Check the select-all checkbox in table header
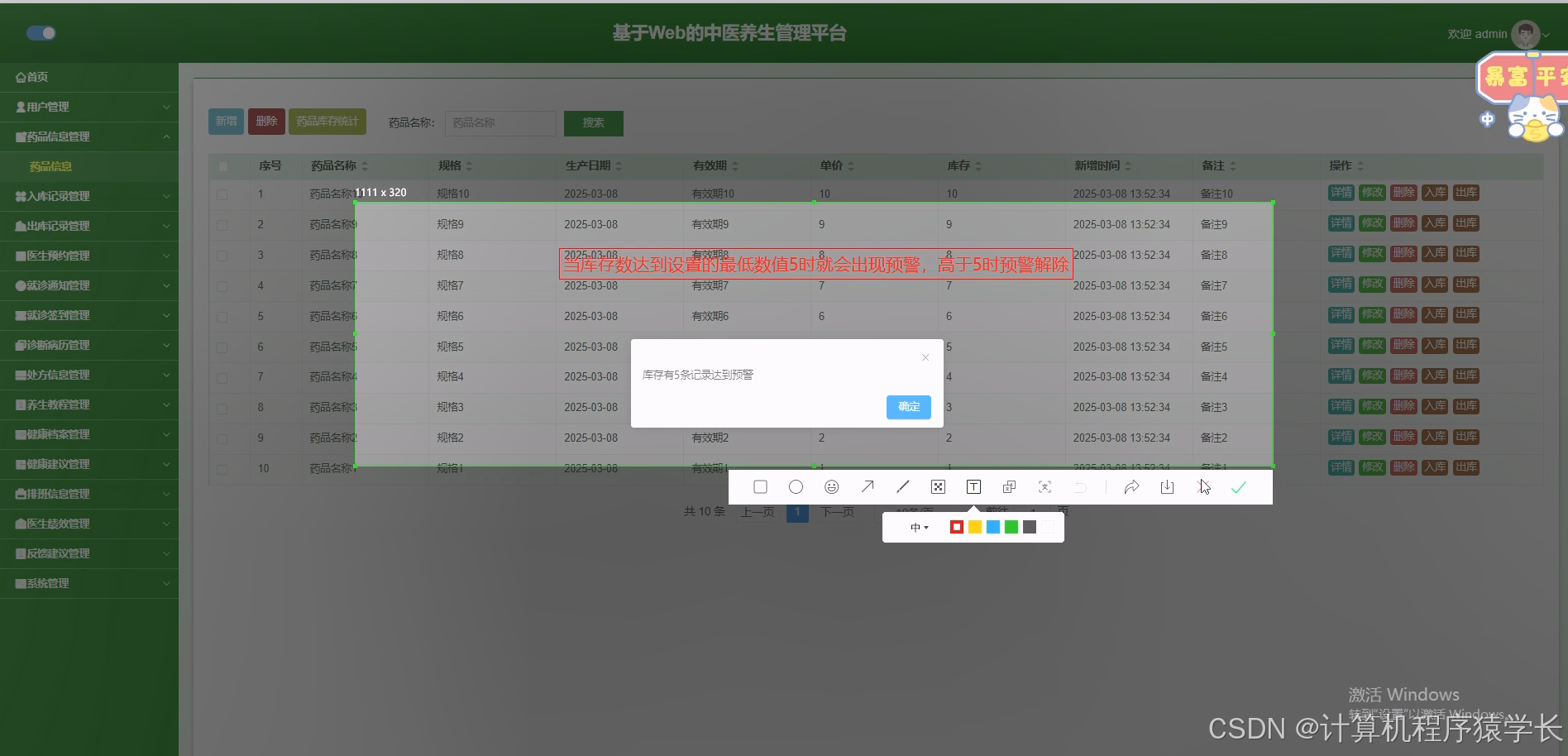1568x756 pixels. pyautogui.click(x=222, y=165)
